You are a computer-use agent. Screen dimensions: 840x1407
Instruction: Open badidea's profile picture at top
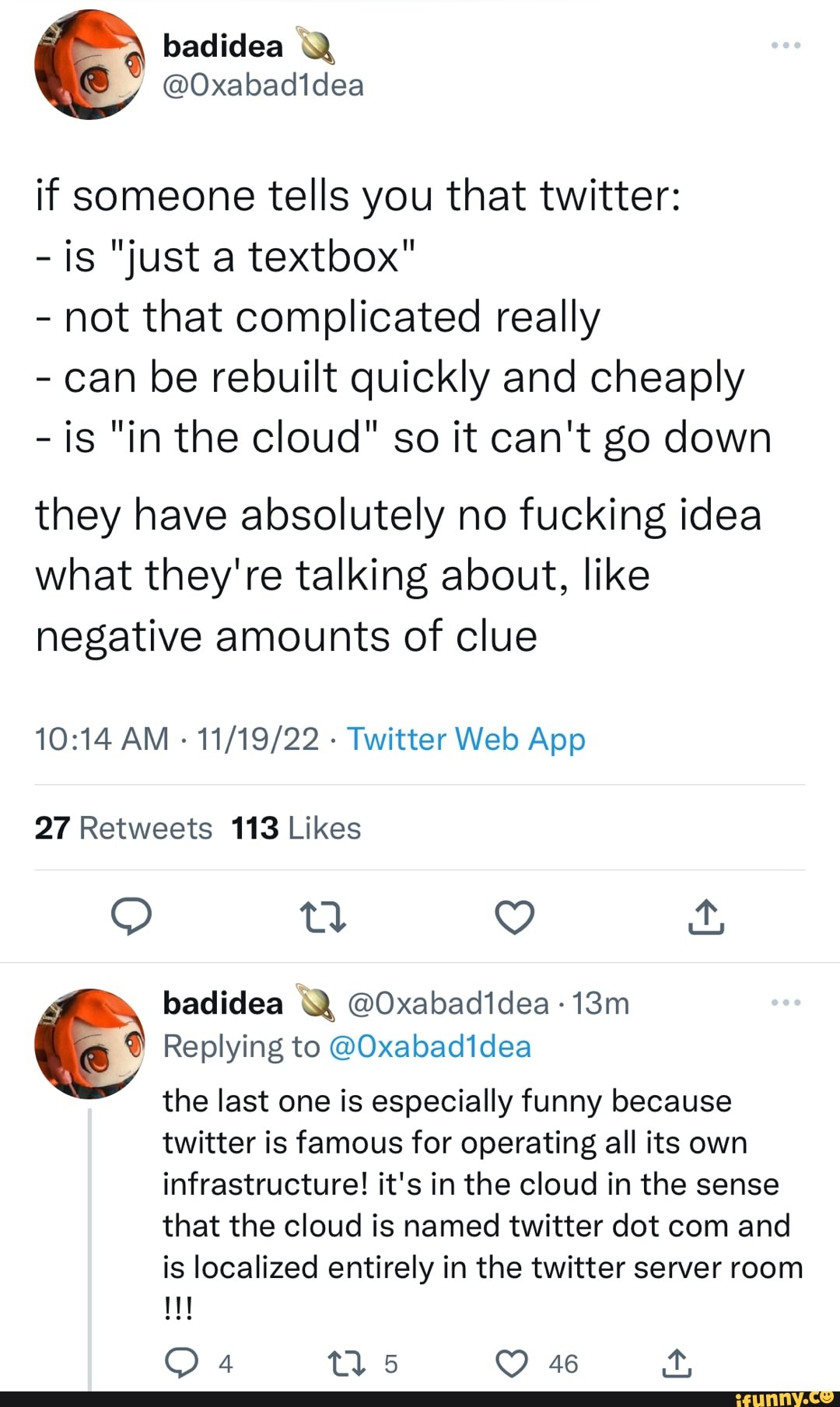tap(89, 65)
